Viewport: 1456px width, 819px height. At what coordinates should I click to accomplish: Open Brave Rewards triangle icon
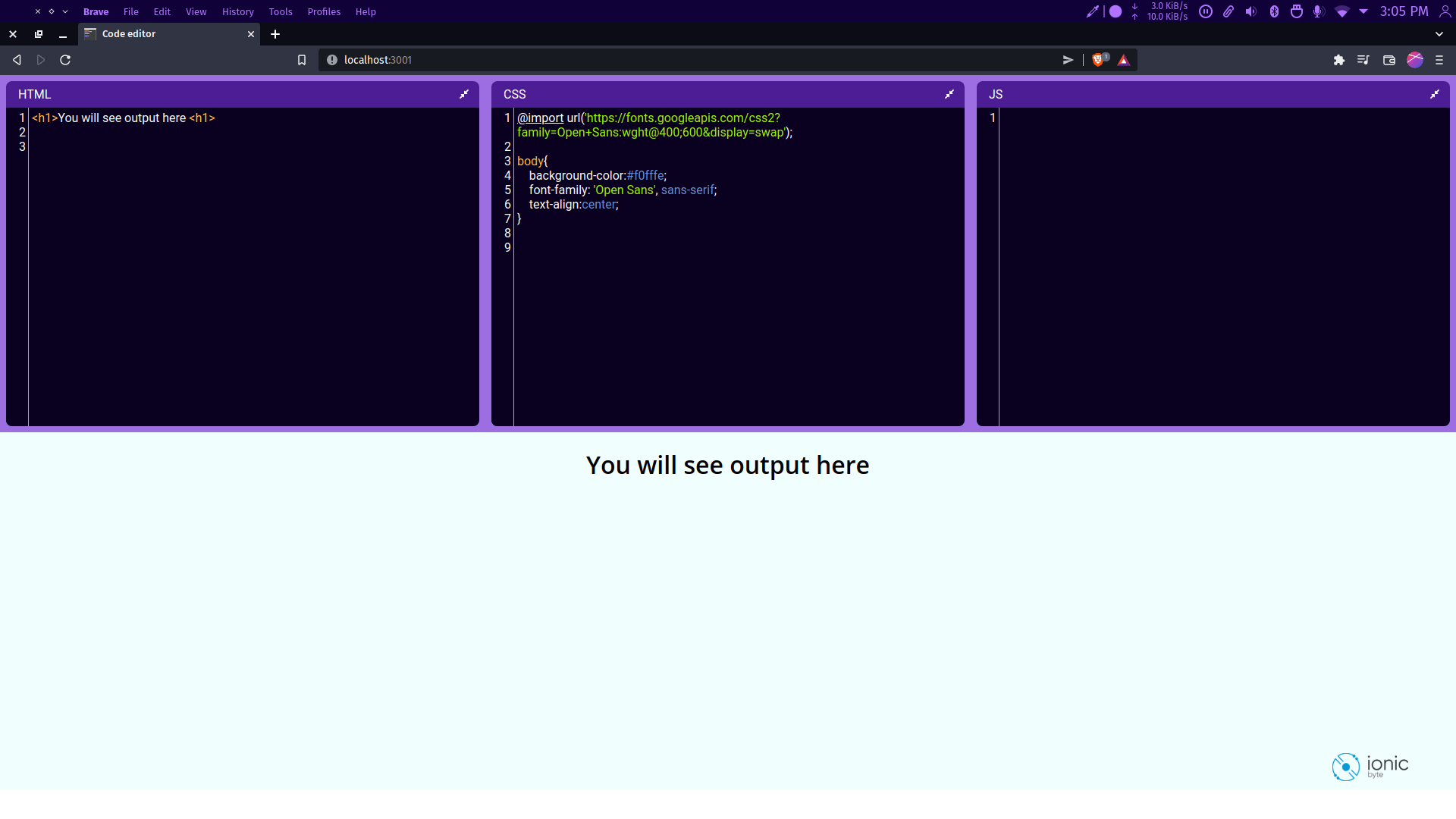coord(1124,60)
